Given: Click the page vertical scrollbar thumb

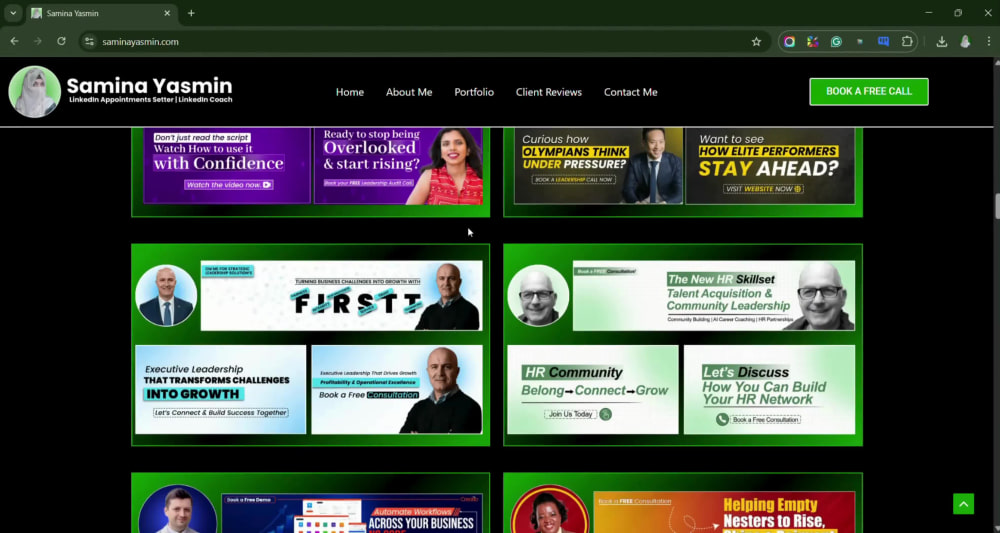Looking at the screenshot, I should coord(997,207).
